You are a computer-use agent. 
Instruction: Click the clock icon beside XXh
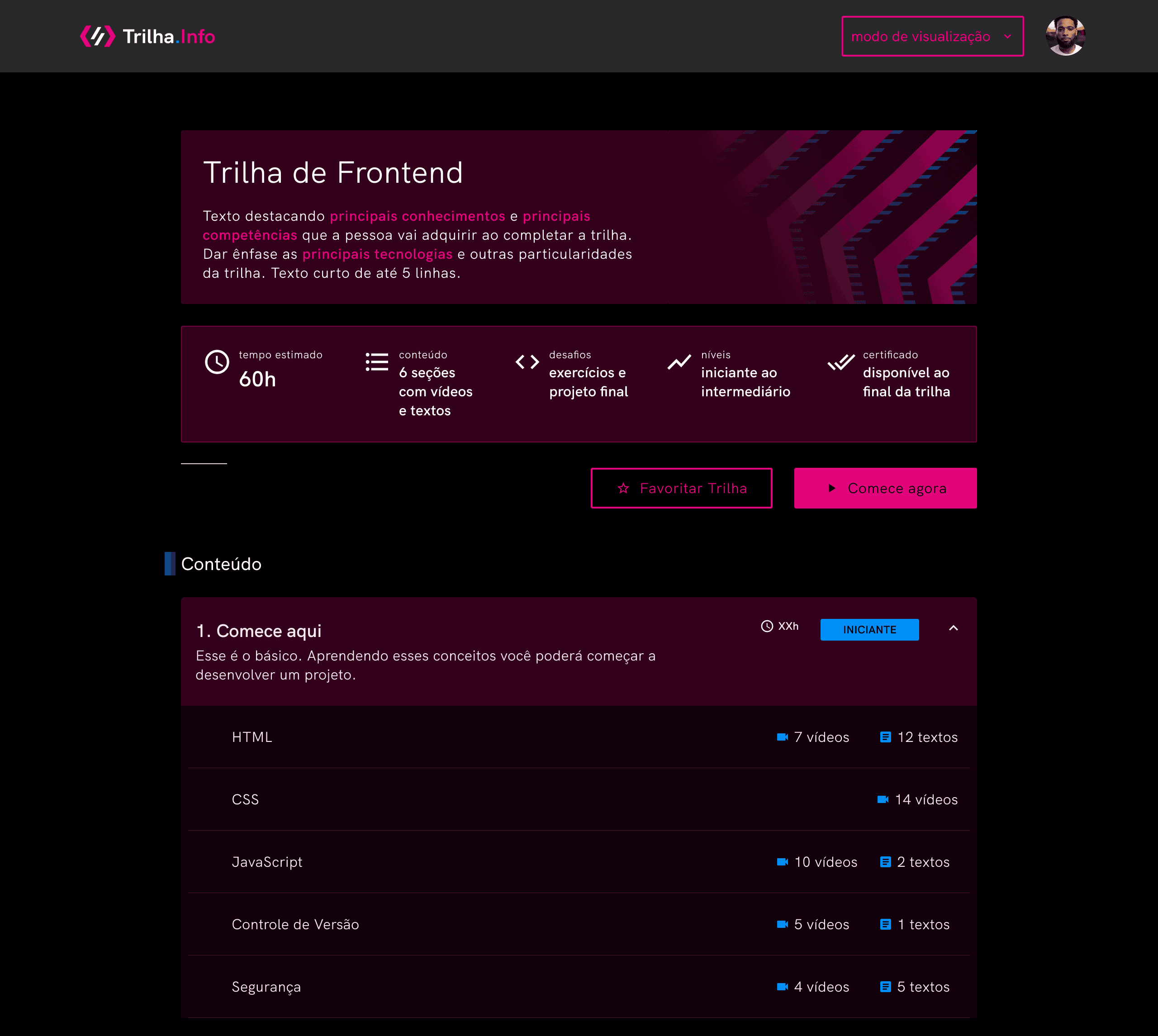tap(767, 626)
